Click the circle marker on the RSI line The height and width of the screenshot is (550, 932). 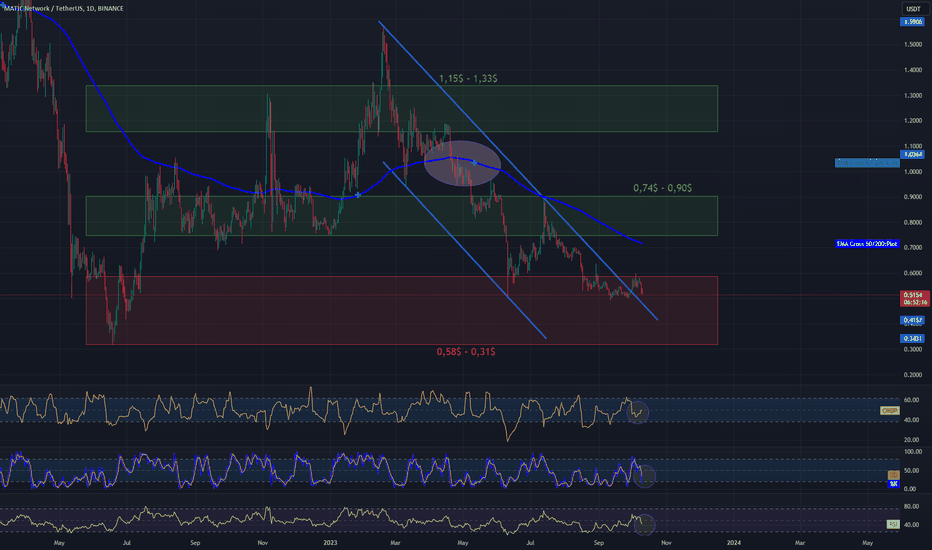644,524
